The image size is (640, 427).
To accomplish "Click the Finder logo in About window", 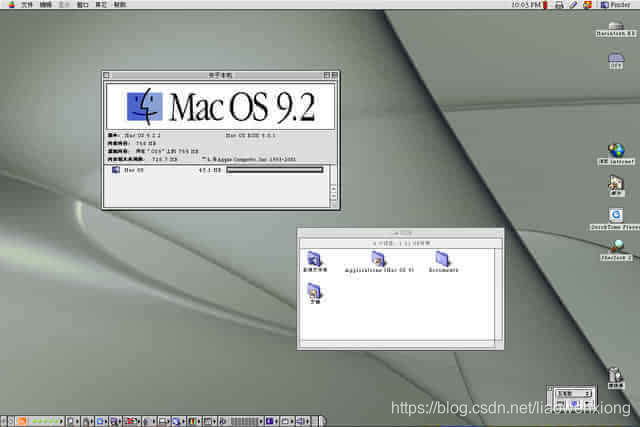I will click(x=144, y=107).
